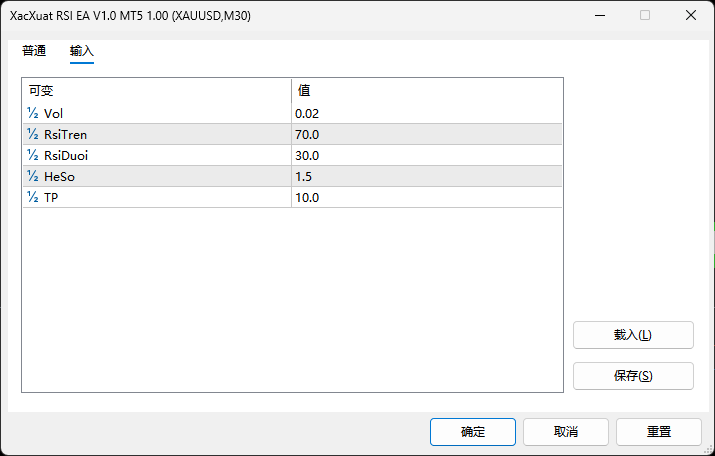Reset inputs using the 重置 button

click(658, 432)
